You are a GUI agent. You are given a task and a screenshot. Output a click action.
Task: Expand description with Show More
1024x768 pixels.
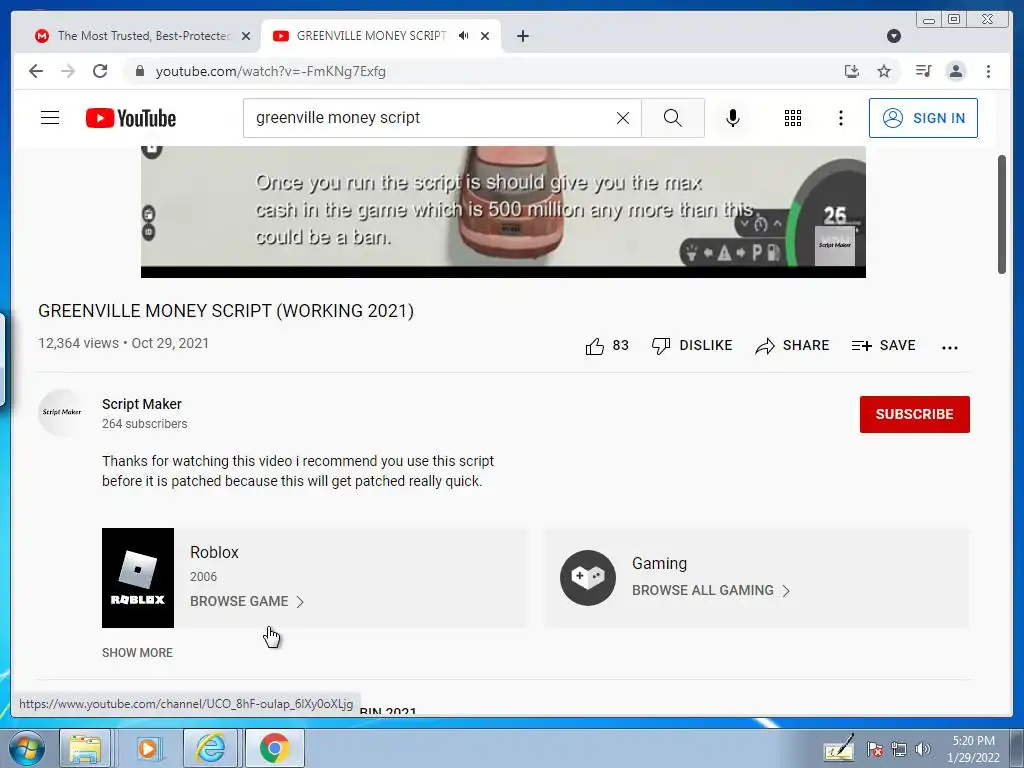(137, 652)
